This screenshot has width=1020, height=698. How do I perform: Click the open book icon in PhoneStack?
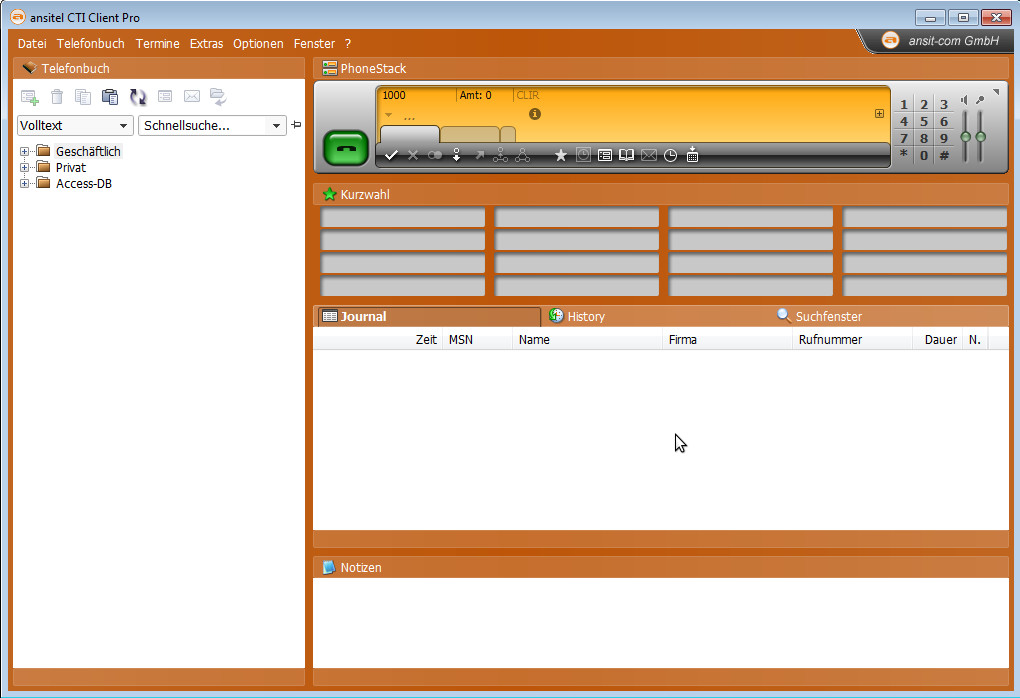pos(626,155)
